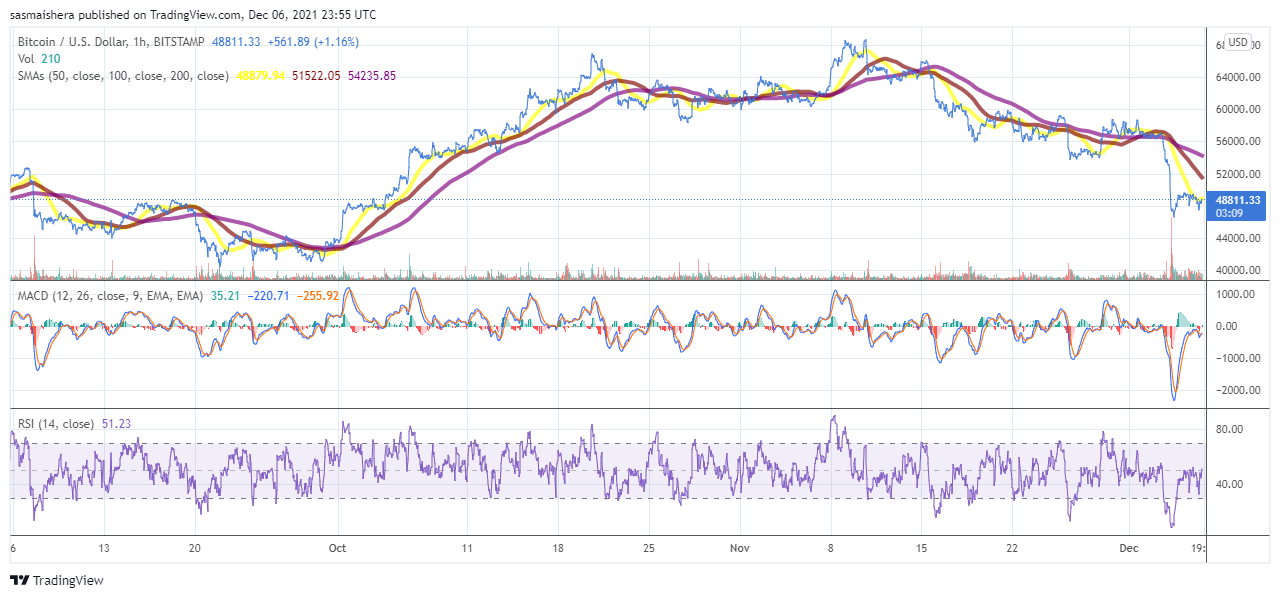The width and height of the screenshot is (1280, 598).
Task: Click the Dec label on the time axis
Action: point(1130,548)
